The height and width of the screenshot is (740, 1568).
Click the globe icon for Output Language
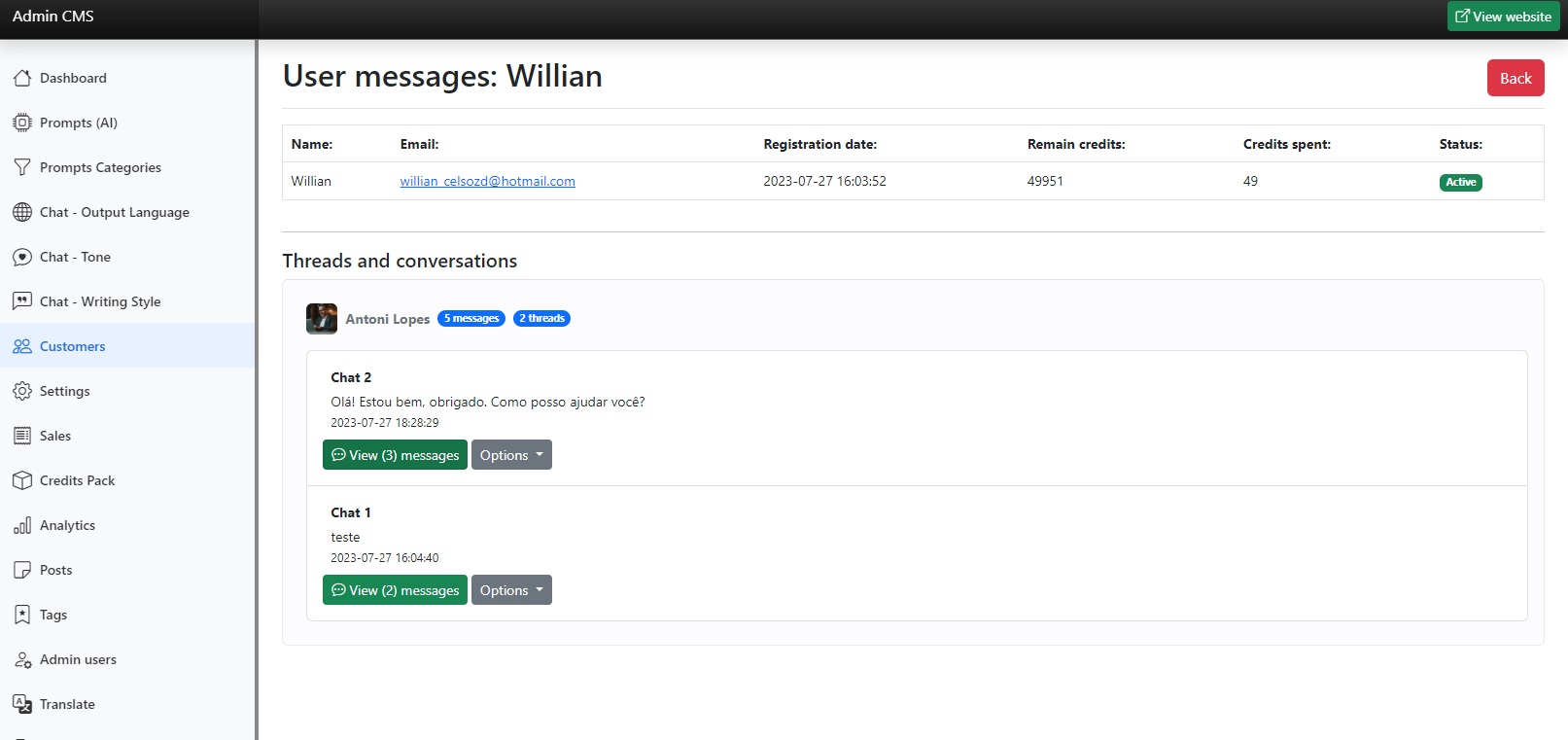point(22,212)
